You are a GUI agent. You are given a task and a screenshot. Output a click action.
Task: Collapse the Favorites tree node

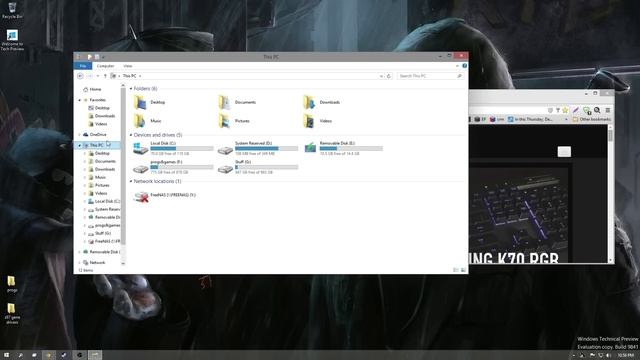(x=80, y=100)
